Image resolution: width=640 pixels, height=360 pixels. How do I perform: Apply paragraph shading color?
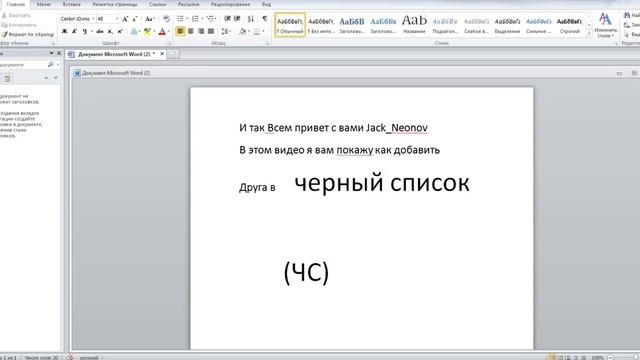242,31
